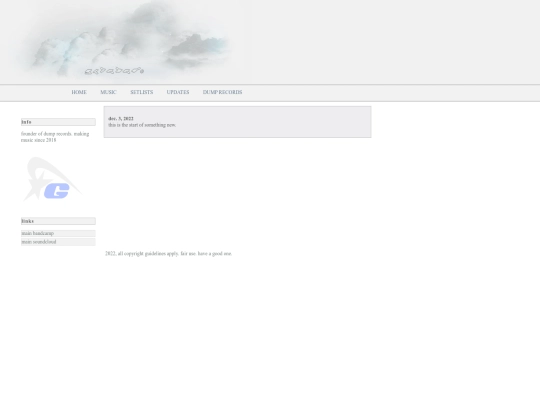The width and height of the screenshot is (540, 405).
Task: Select the links sidebar heading
Action: coord(58,221)
